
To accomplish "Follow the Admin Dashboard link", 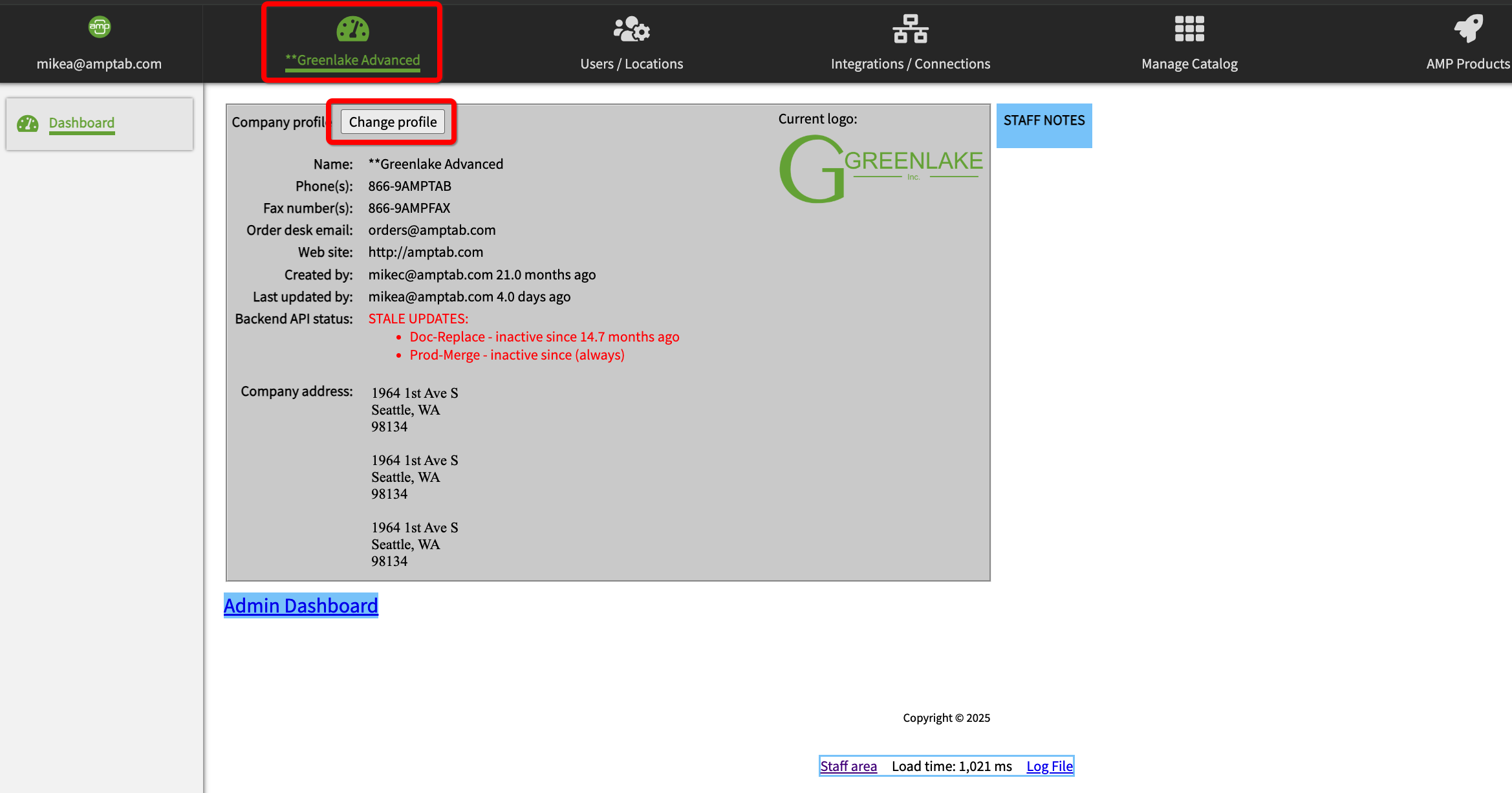I will pyautogui.click(x=301, y=605).
